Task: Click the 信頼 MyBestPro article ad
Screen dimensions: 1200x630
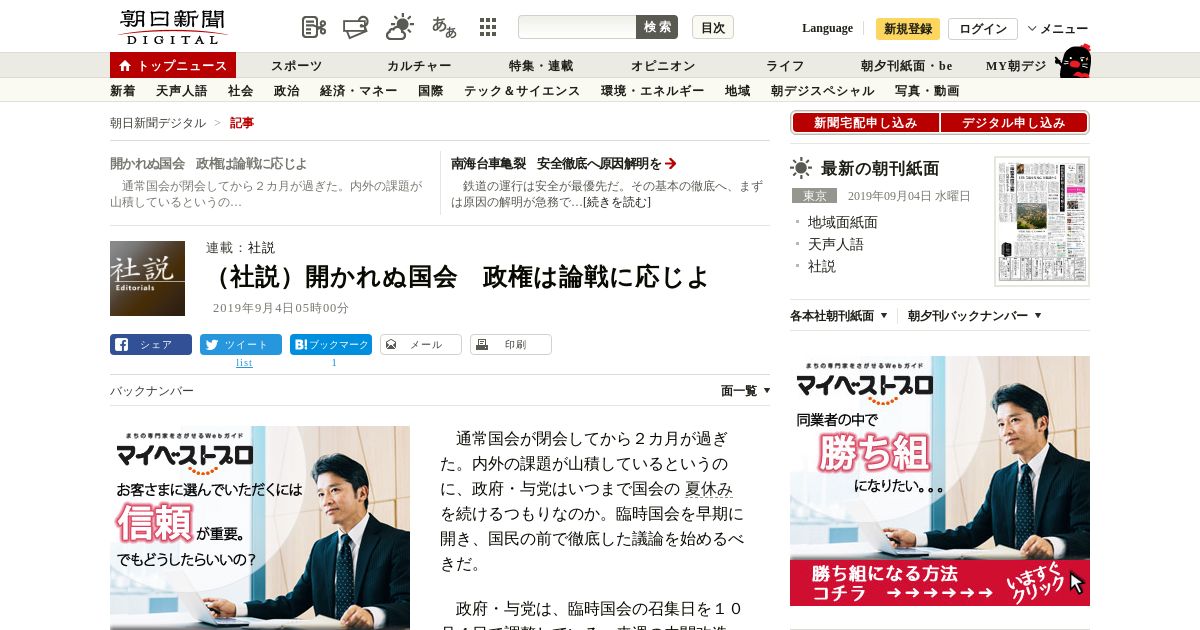Action: coord(260,528)
